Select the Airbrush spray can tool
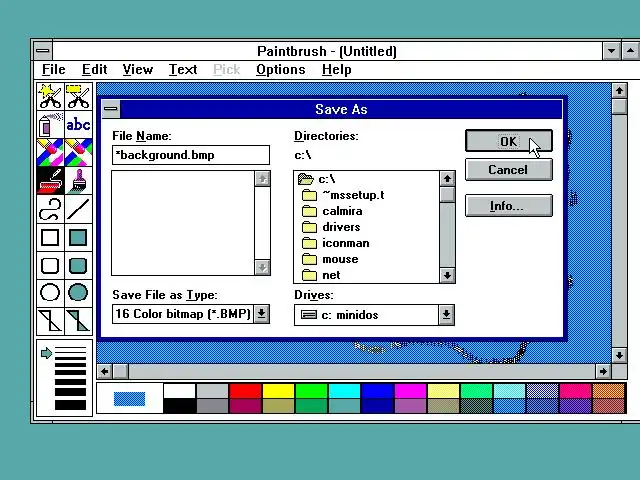The image size is (640, 480). click(x=50, y=124)
